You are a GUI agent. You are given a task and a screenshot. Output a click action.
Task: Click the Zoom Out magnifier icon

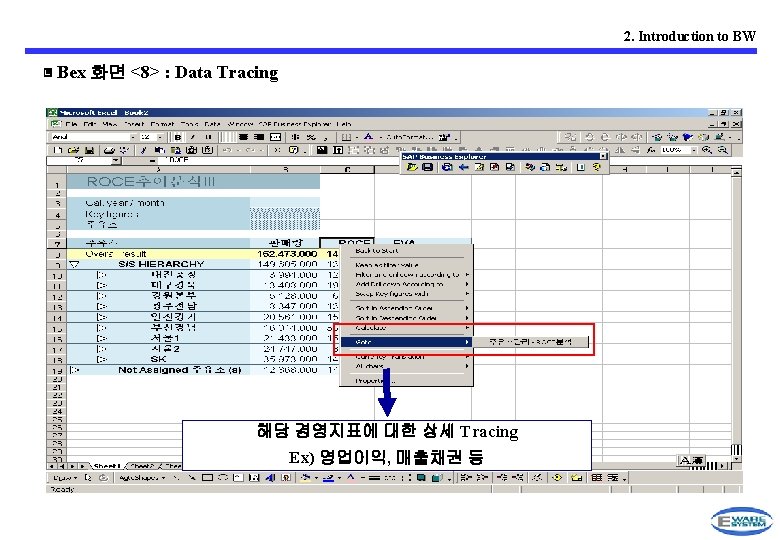723,150
